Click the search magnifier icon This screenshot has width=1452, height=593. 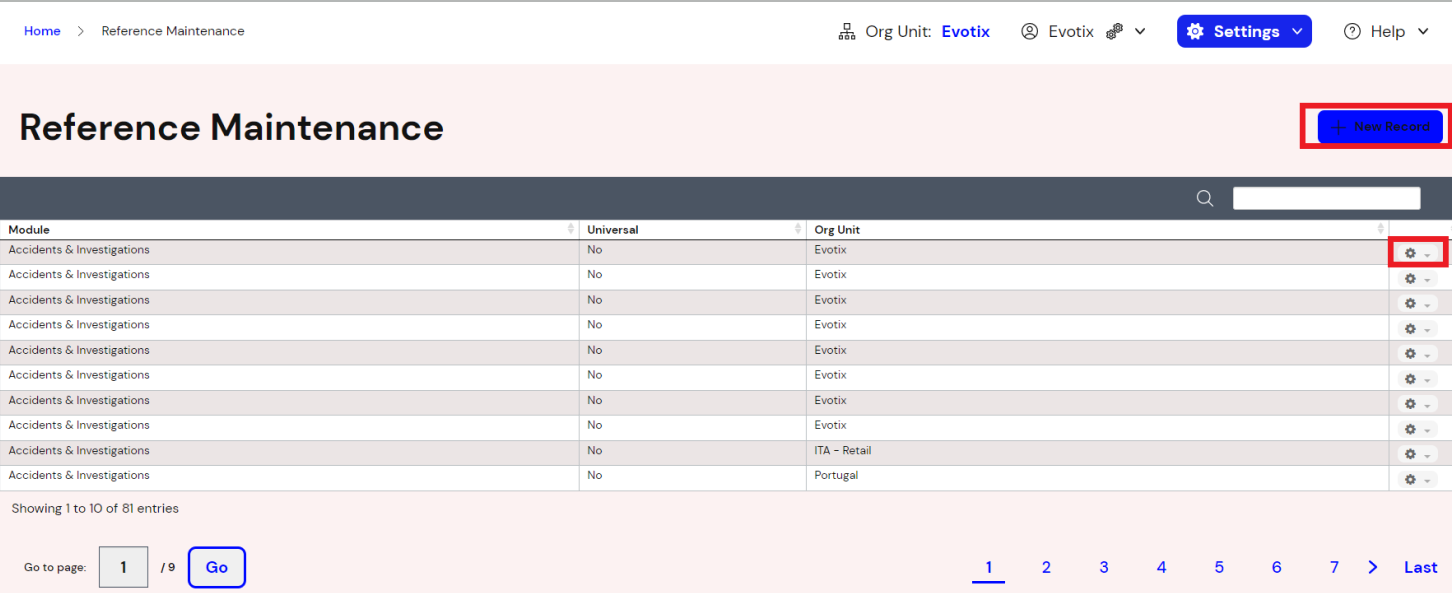pos(1204,198)
